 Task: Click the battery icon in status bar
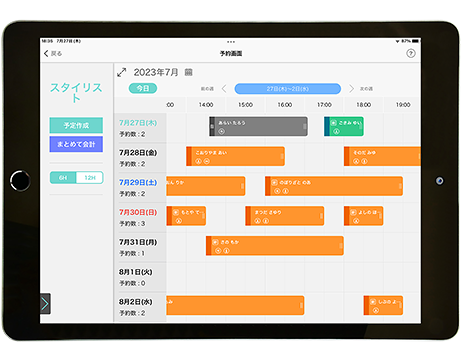tap(415, 41)
